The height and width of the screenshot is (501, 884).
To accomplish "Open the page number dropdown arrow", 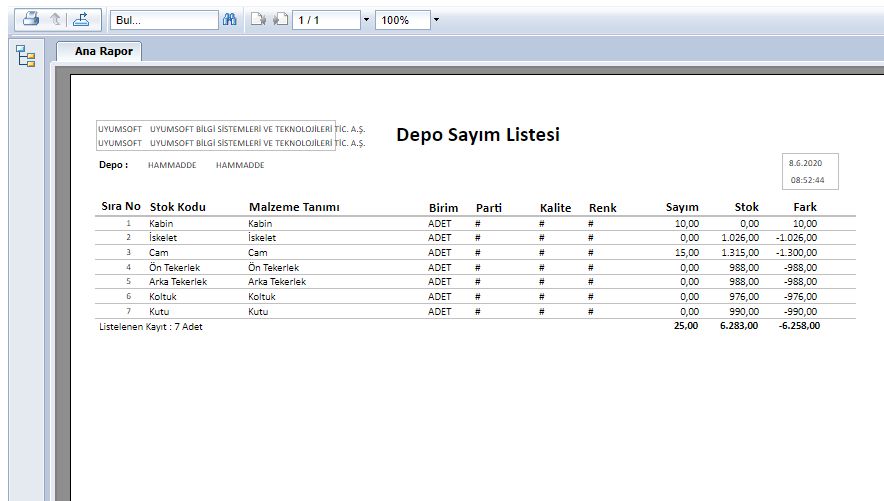I will pyautogui.click(x=366, y=20).
